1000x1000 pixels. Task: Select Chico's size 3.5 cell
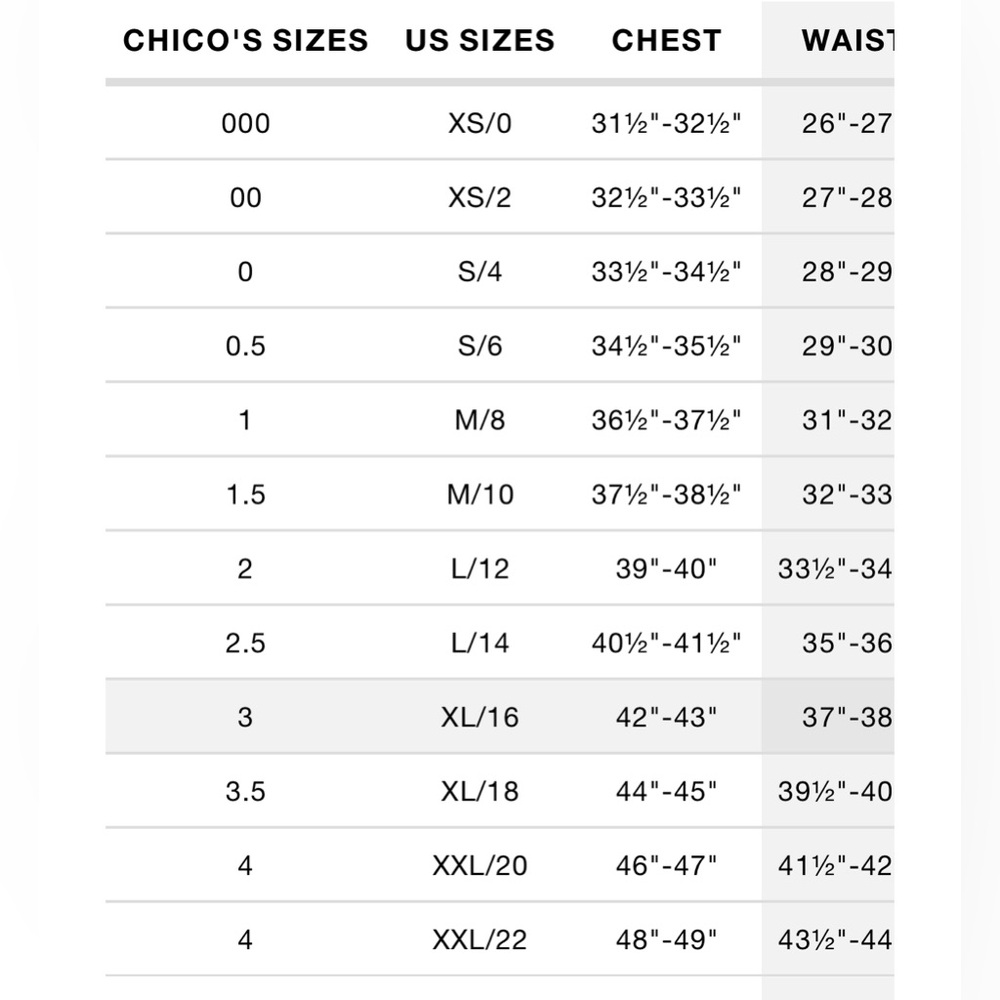[246, 791]
